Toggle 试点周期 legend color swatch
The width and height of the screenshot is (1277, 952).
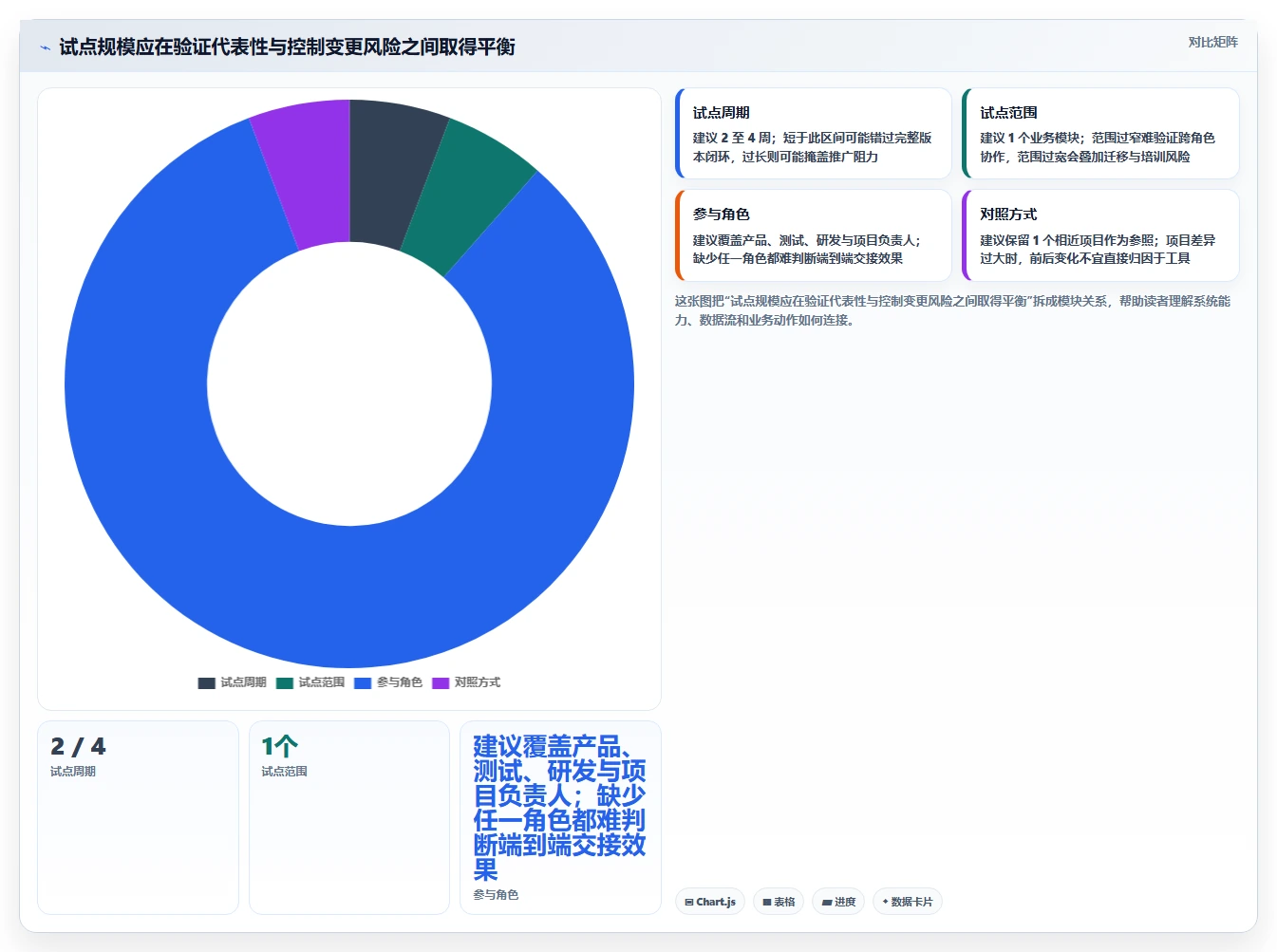tap(206, 682)
